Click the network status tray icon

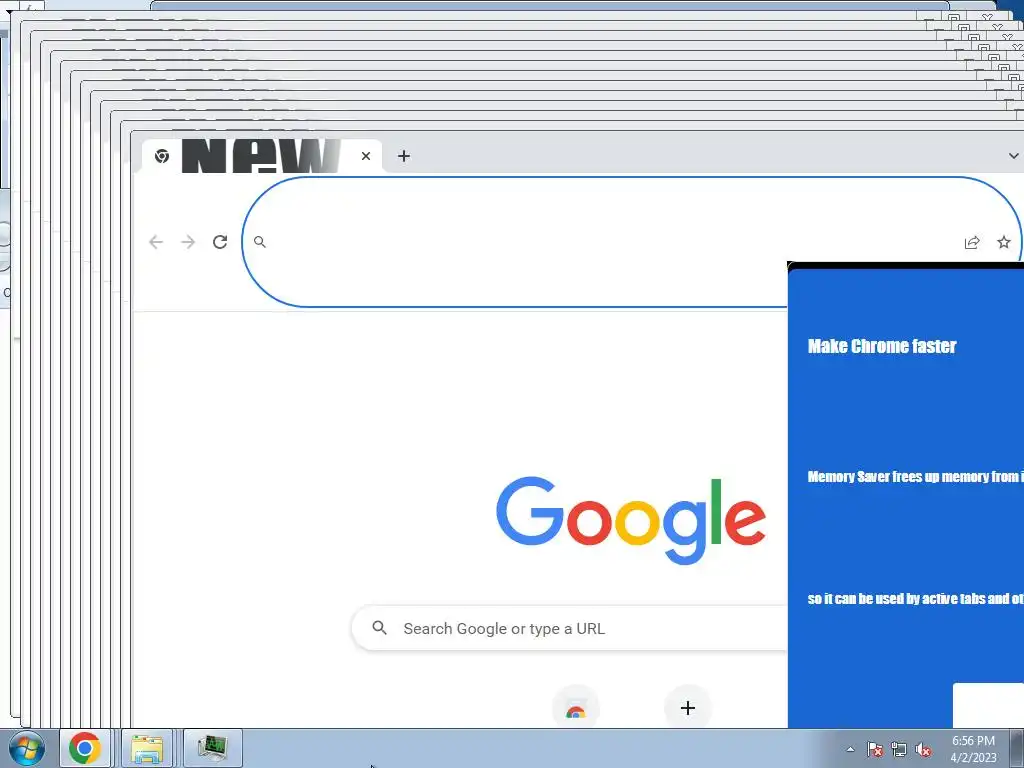pos(899,749)
